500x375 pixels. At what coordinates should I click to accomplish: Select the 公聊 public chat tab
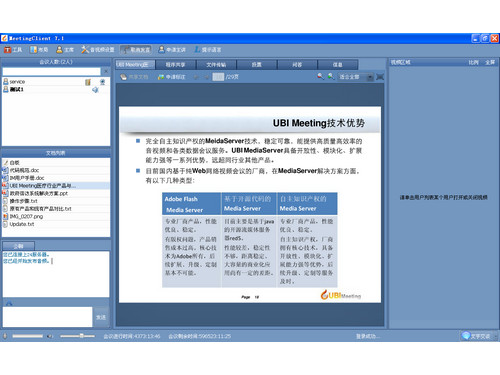(18, 246)
